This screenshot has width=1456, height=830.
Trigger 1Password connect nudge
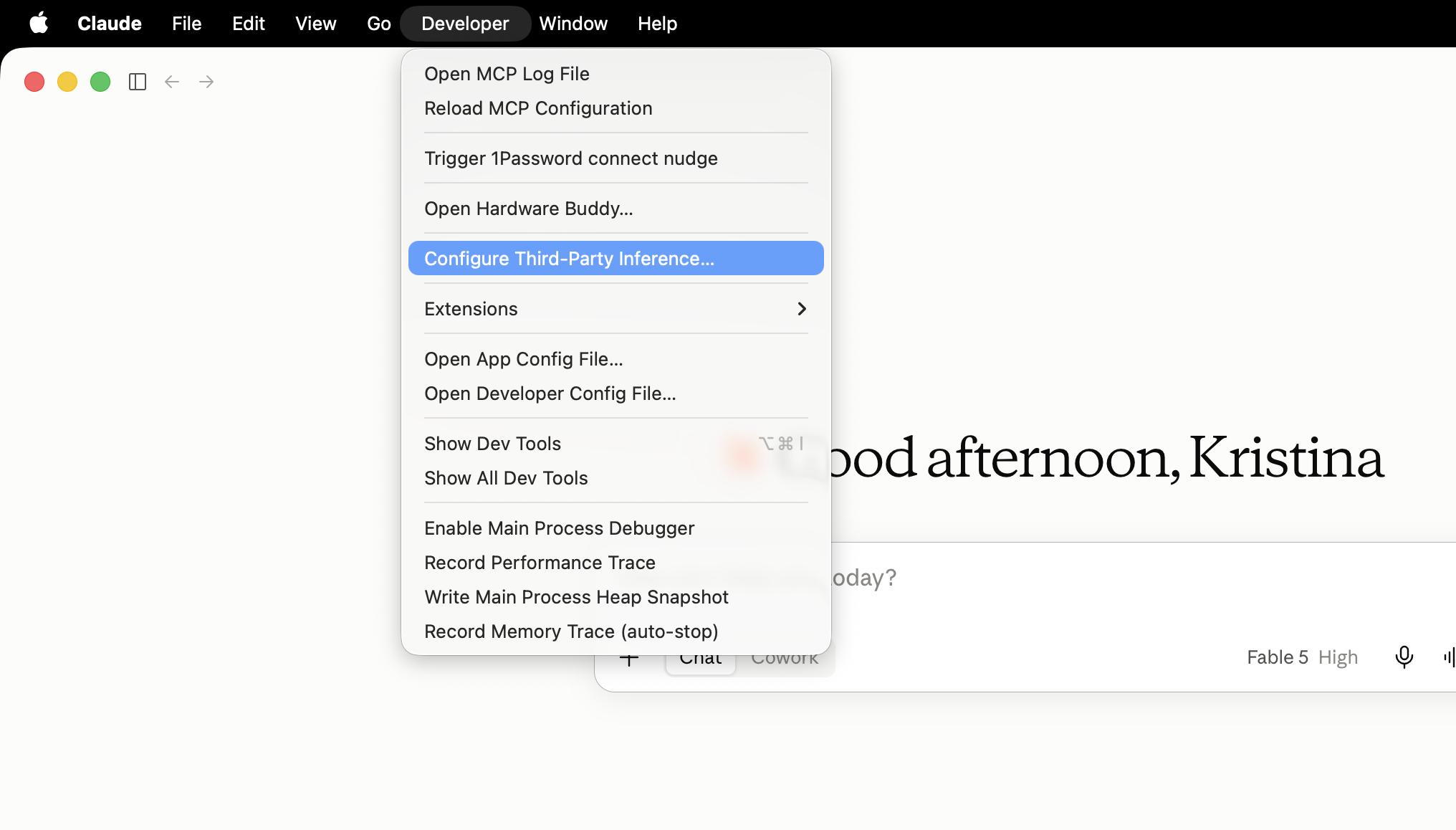click(x=616, y=158)
